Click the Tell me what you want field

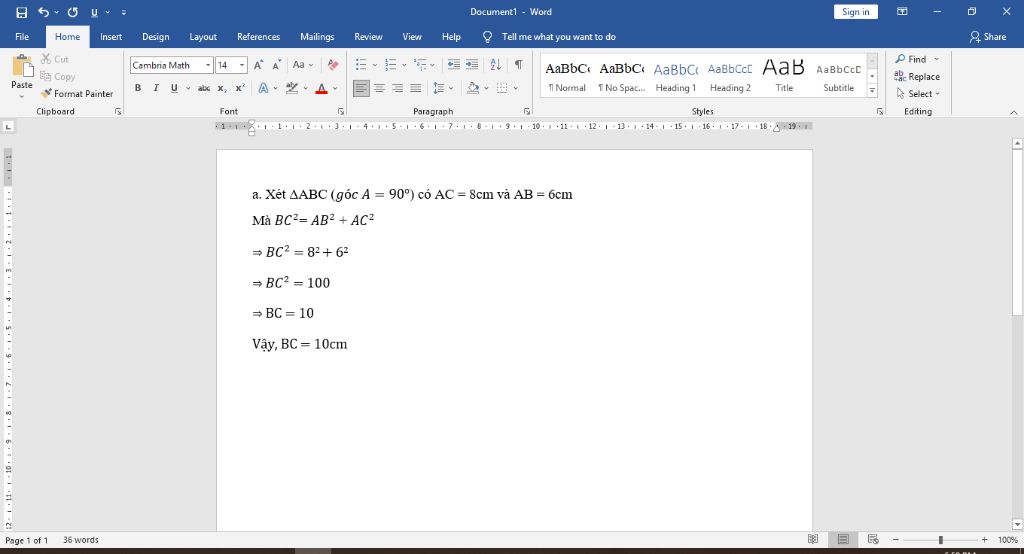click(558, 37)
